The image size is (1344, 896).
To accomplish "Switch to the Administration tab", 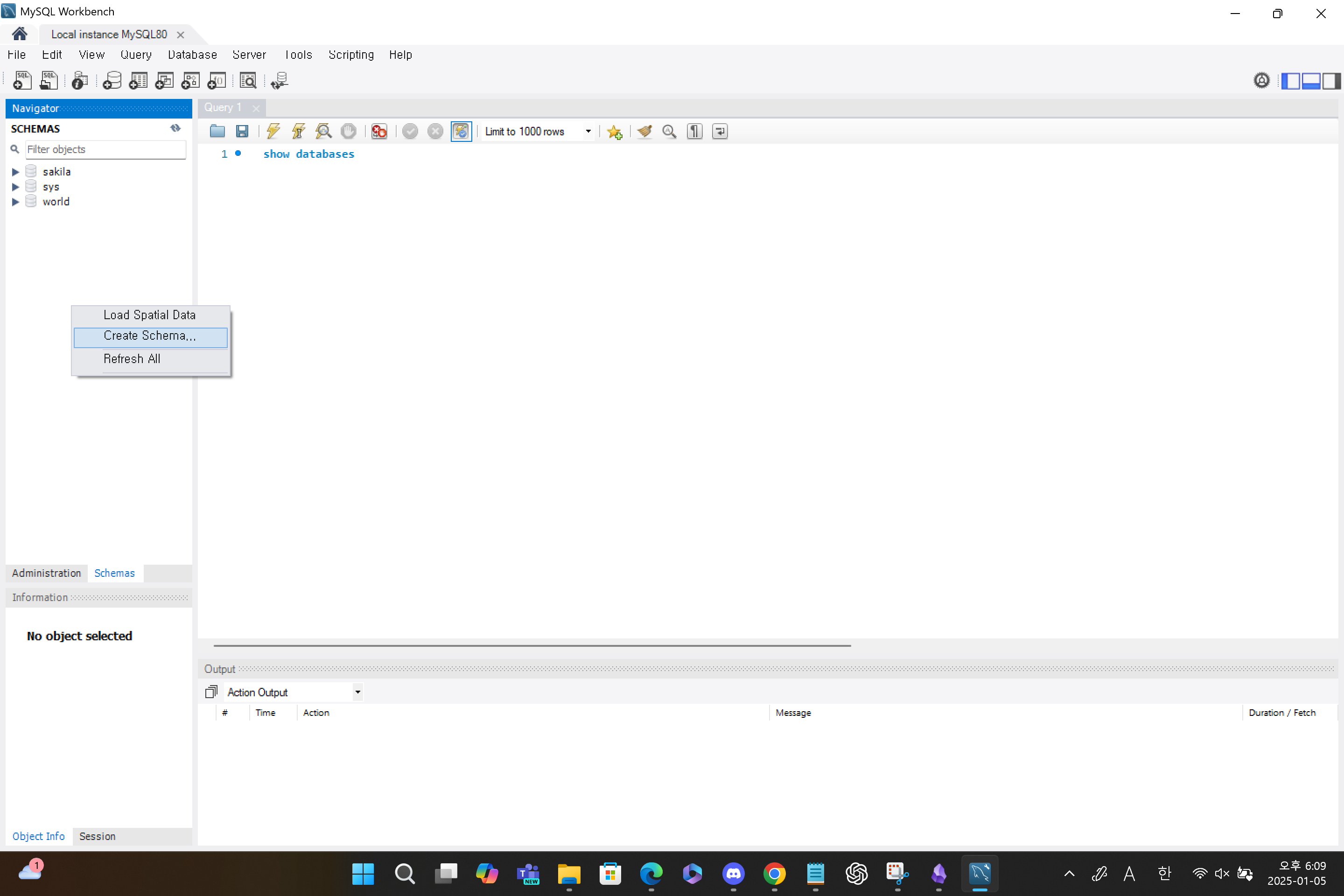I will (x=46, y=573).
